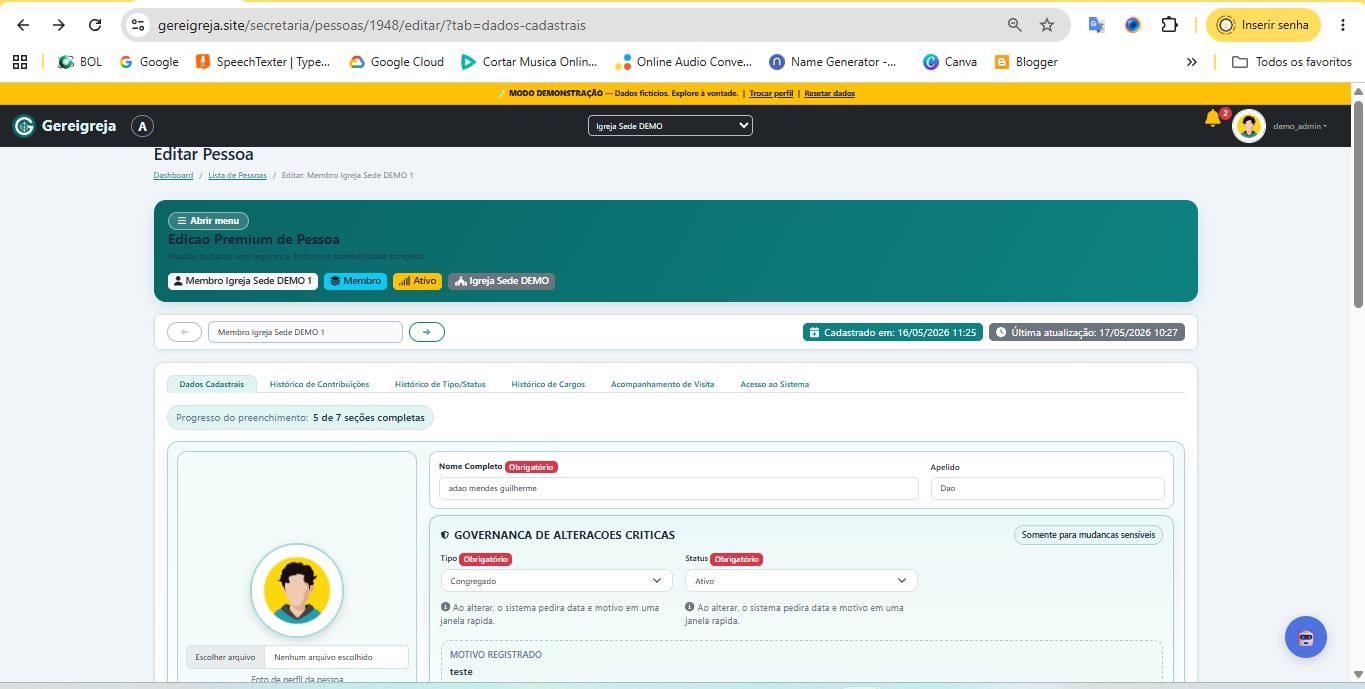The image size is (1365, 689).
Task: Go to Dashboard breadcrumb
Action: coord(173,175)
